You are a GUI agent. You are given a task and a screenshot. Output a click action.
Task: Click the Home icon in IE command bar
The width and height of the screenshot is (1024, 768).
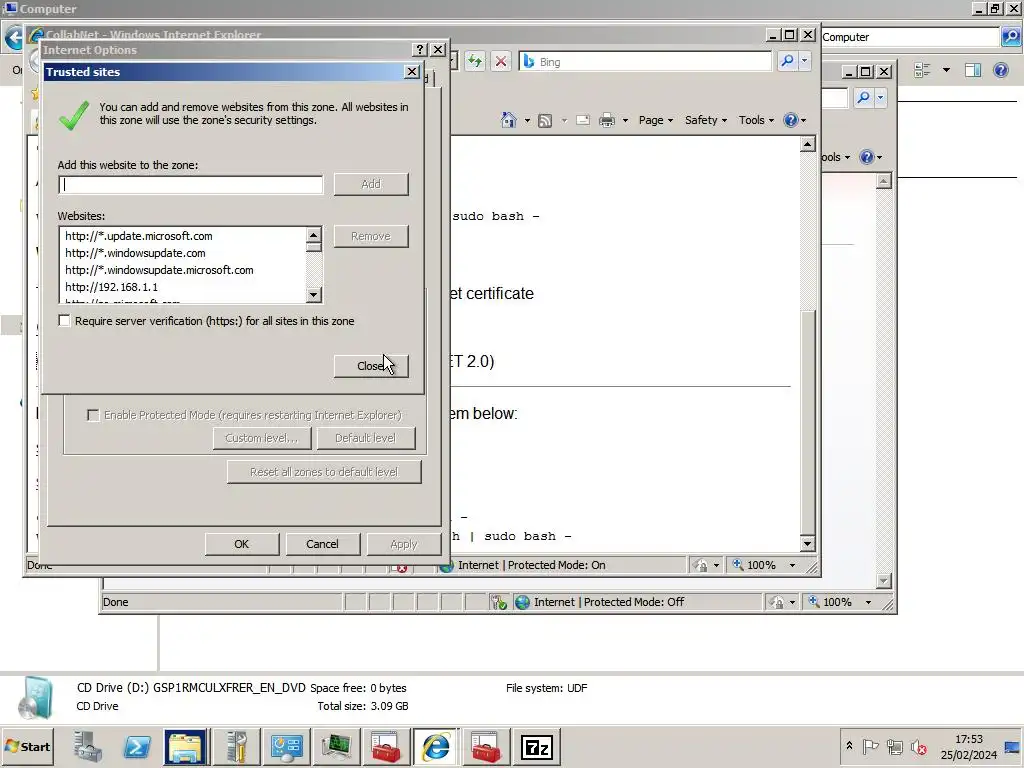[x=509, y=120]
